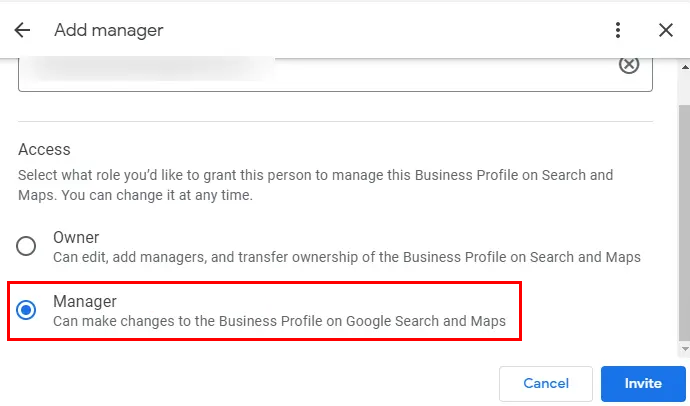Image resolution: width=690 pixels, height=406 pixels.
Task: Click the back arrow beside Add manager
Action: [22, 30]
